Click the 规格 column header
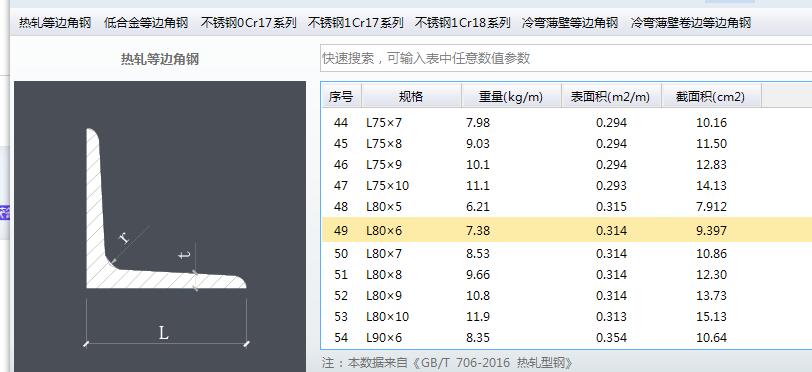This screenshot has height=372, width=812. click(411, 96)
